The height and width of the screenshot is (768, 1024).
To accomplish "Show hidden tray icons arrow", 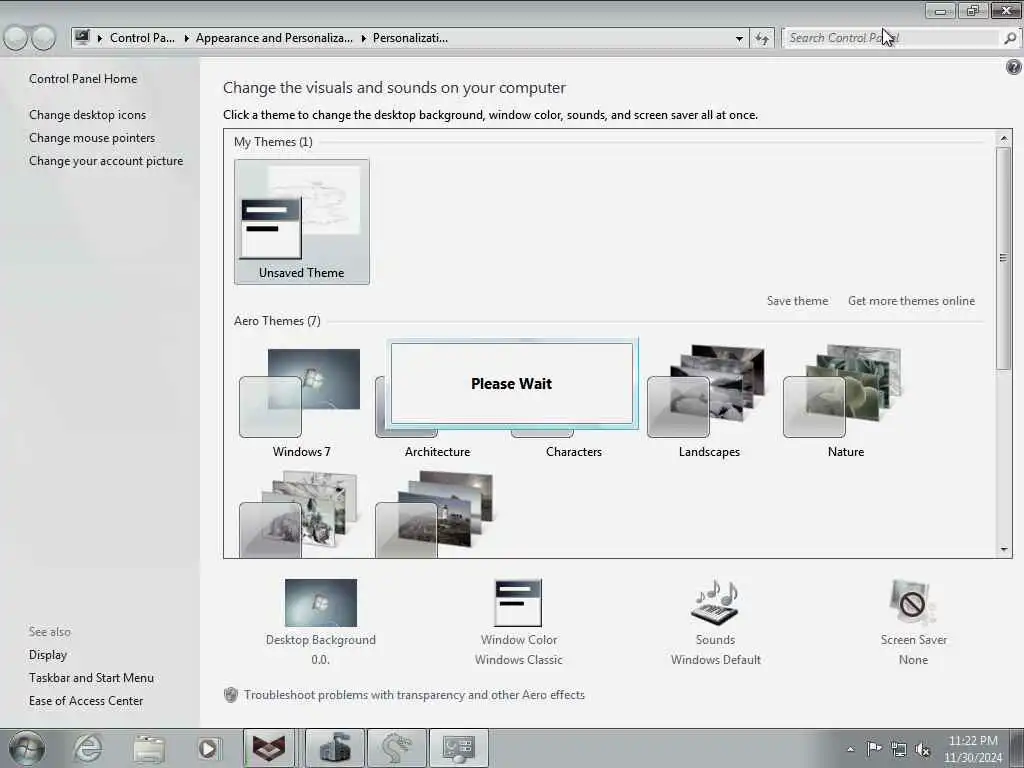I will [x=850, y=749].
